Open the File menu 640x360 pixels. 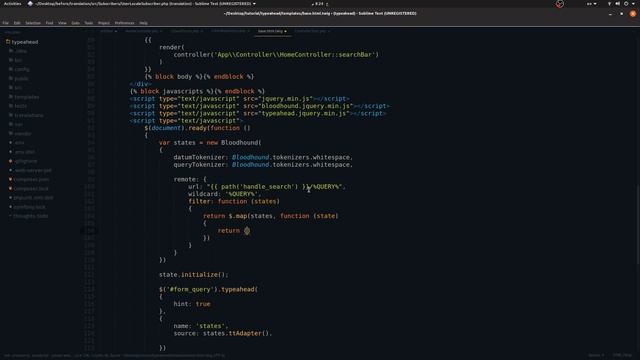click(x=5, y=23)
